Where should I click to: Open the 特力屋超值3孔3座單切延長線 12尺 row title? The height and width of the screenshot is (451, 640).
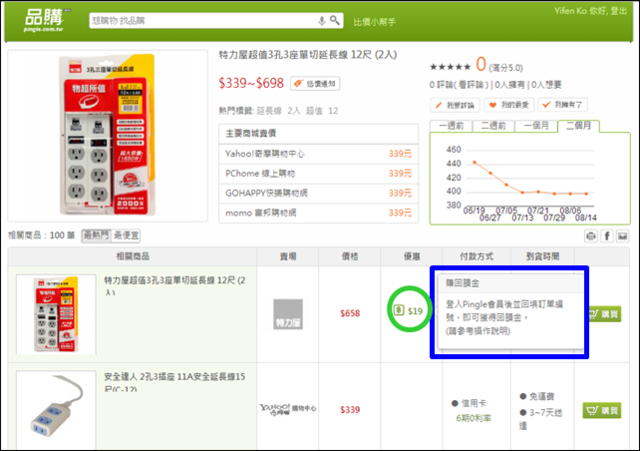click(x=175, y=285)
